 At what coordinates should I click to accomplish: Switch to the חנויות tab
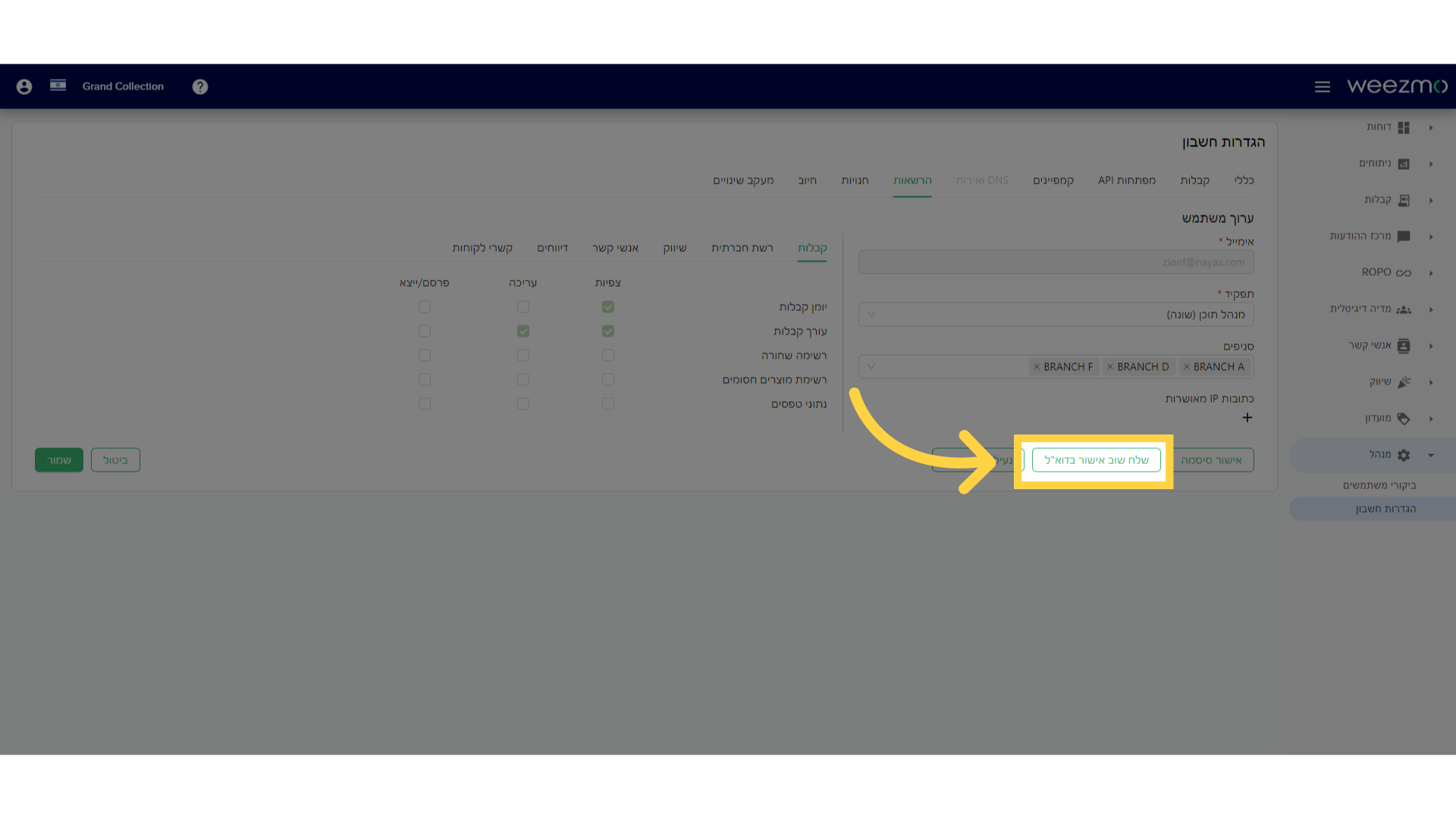855,180
